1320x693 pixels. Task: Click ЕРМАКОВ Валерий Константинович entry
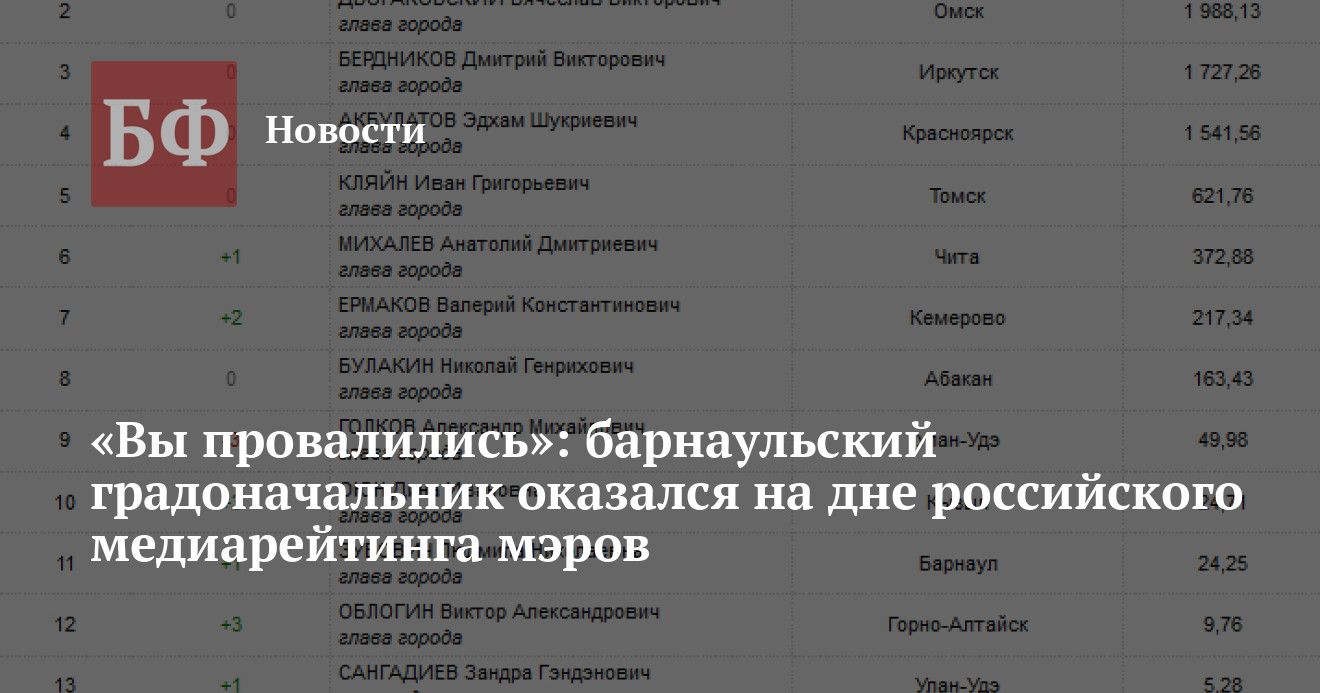(509, 306)
